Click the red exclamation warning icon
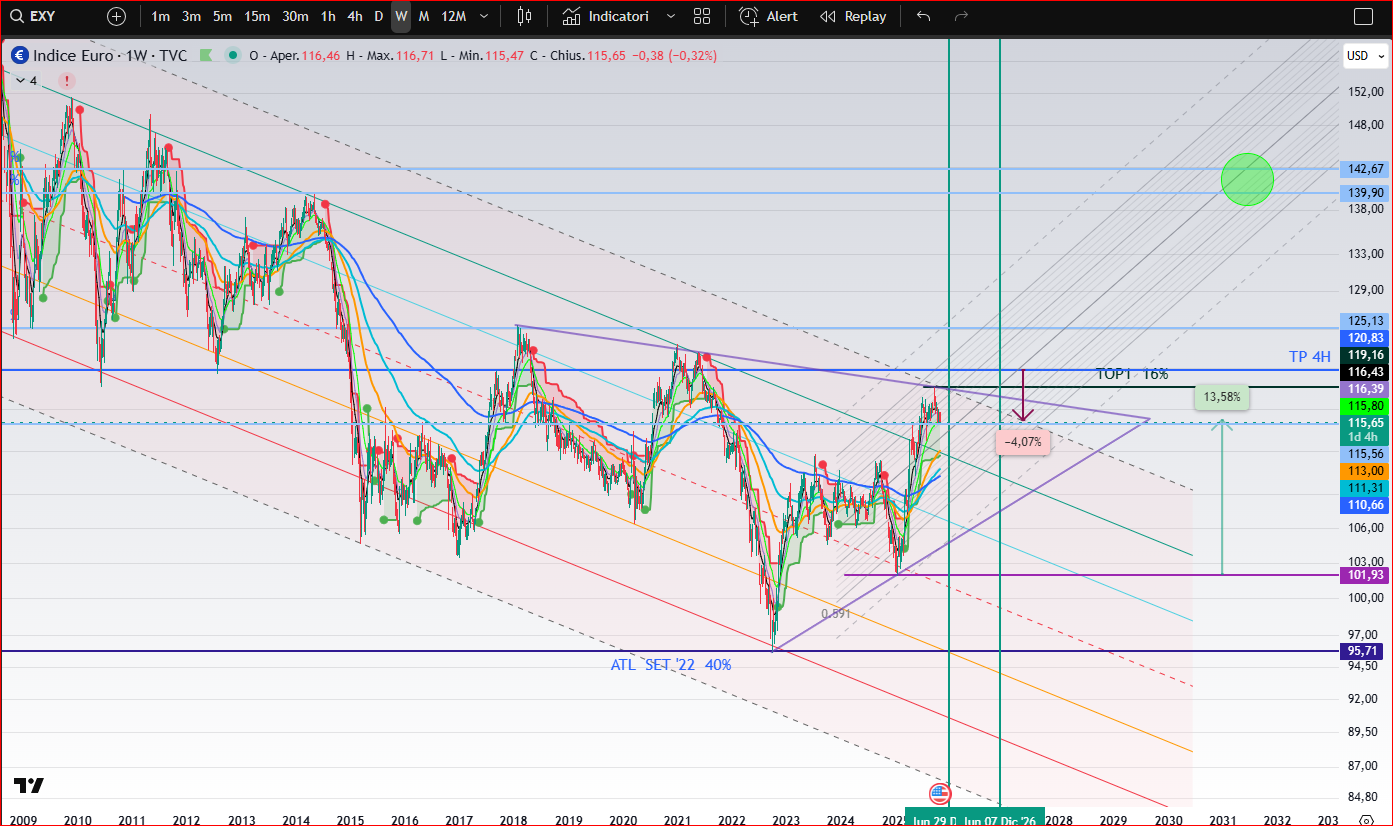Image resolution: width=1393 pixels, height=826 pixels. coord(66,80)
